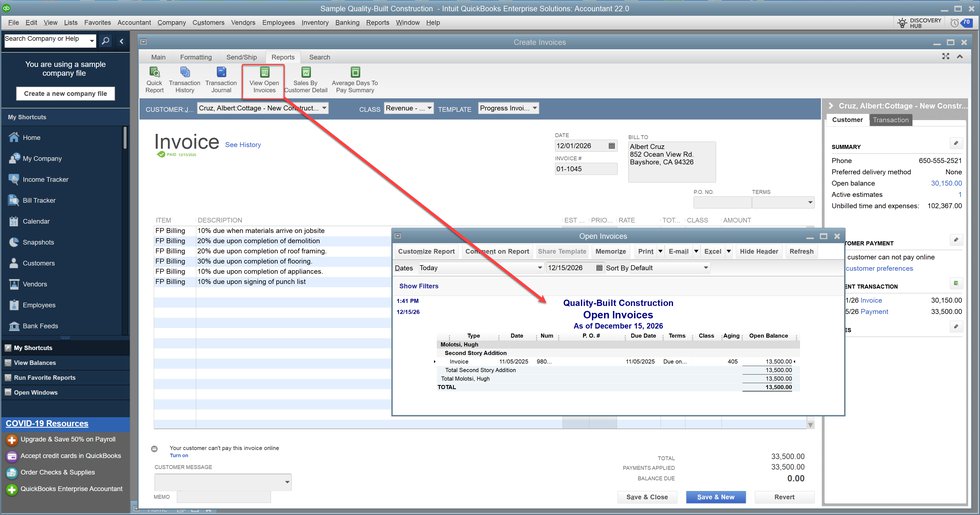Click the See History link
980x515 pixels.
click(243, 145)
